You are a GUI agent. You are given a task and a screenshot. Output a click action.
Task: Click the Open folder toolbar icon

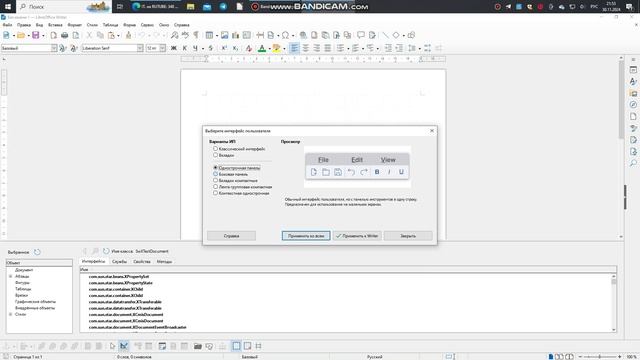point(21,36)
